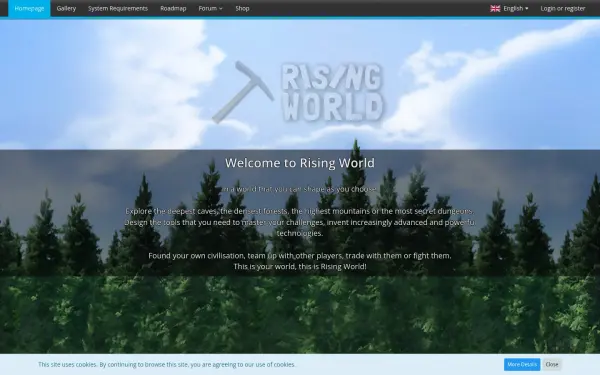Click the UK flag language icon
Screen dimensions: 600x375
coord(495,8)
